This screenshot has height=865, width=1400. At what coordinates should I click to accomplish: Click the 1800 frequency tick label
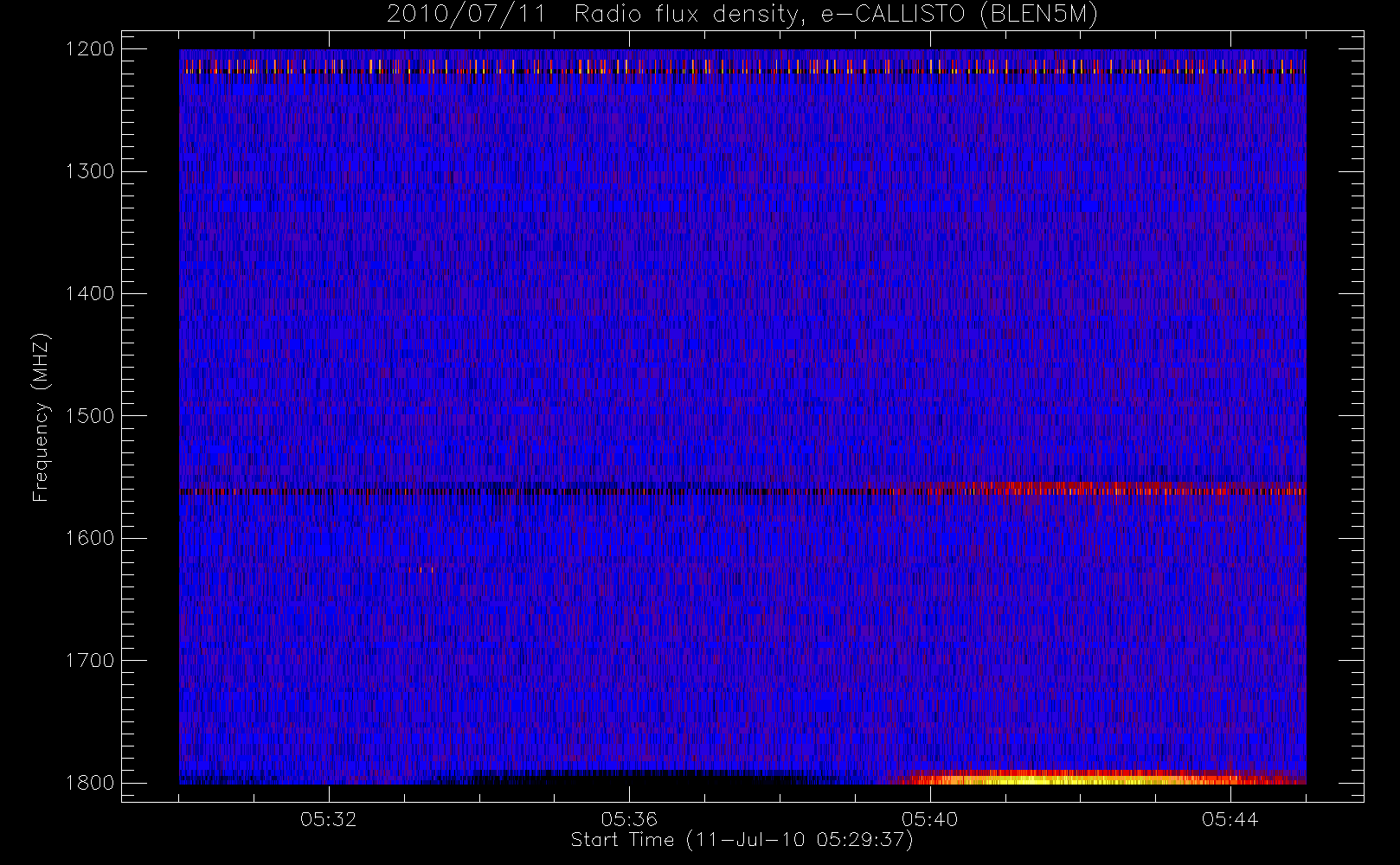tap(90, 783)
